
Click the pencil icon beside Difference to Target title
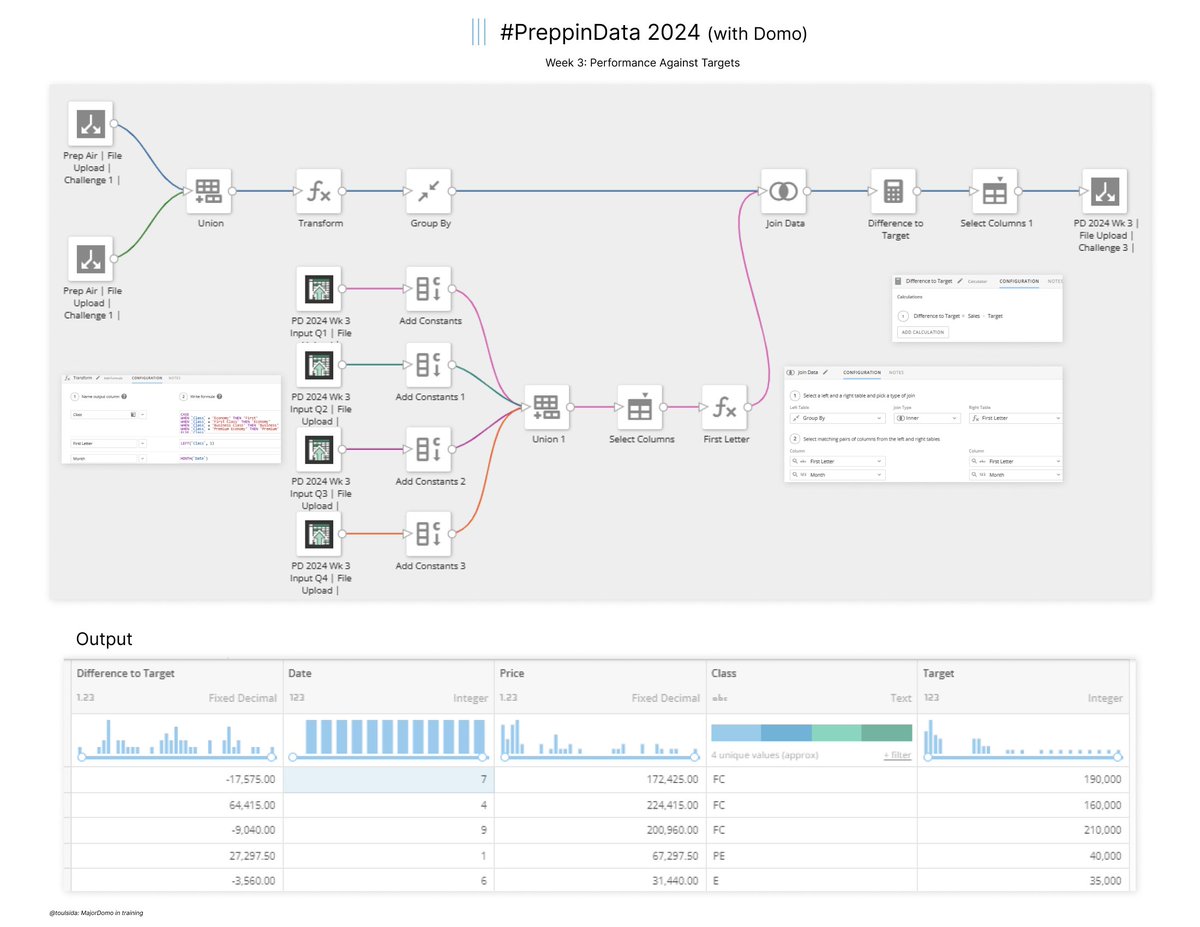960,281
